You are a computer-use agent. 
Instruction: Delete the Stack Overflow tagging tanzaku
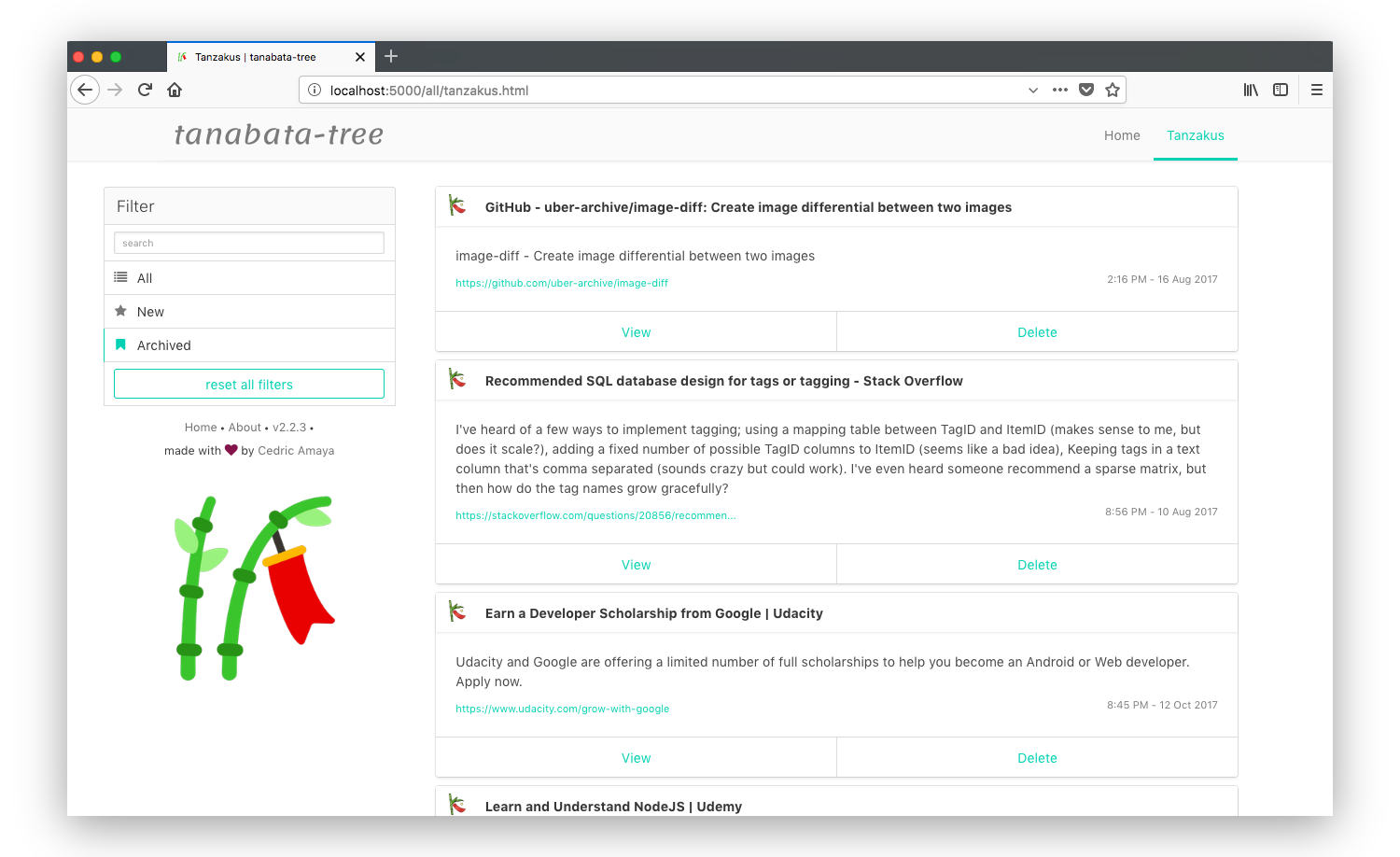point(1037,565)
